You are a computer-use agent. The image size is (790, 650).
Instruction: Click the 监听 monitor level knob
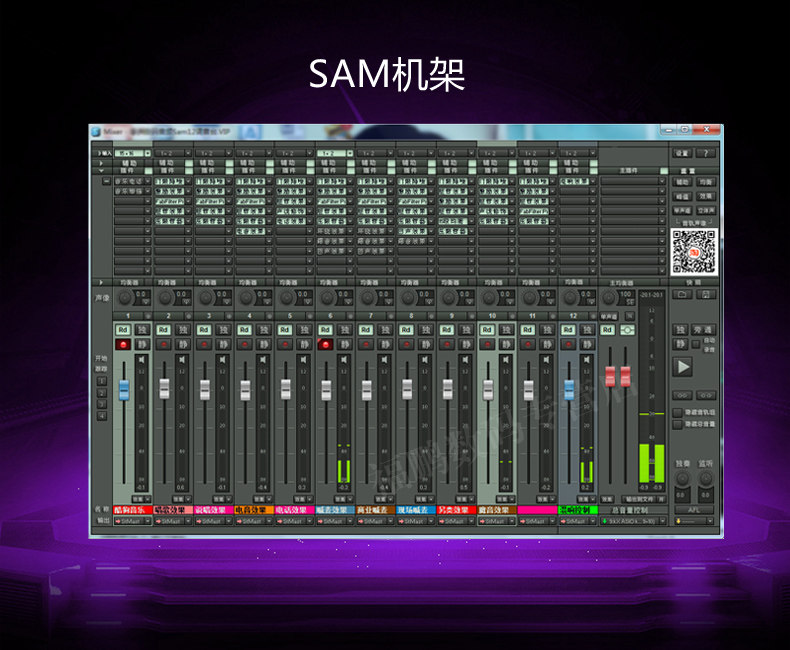click(x=705, y=478)
